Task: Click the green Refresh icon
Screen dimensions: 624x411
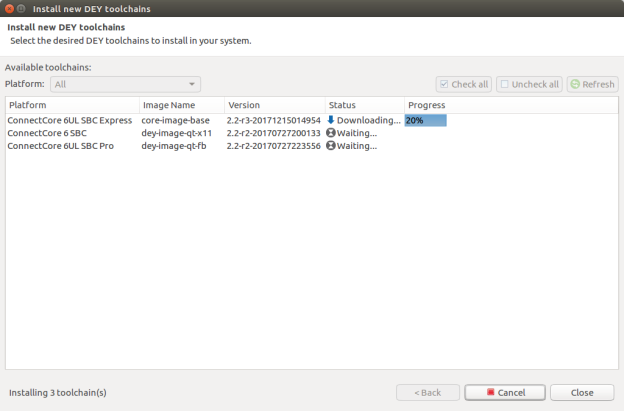Action: pos(575,84)
